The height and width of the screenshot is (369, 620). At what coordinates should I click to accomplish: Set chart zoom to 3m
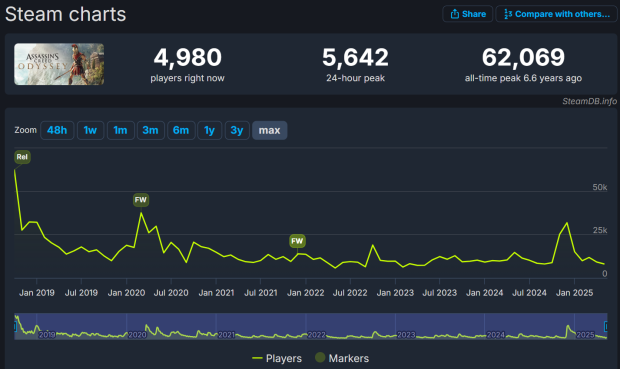pos(150,130)
